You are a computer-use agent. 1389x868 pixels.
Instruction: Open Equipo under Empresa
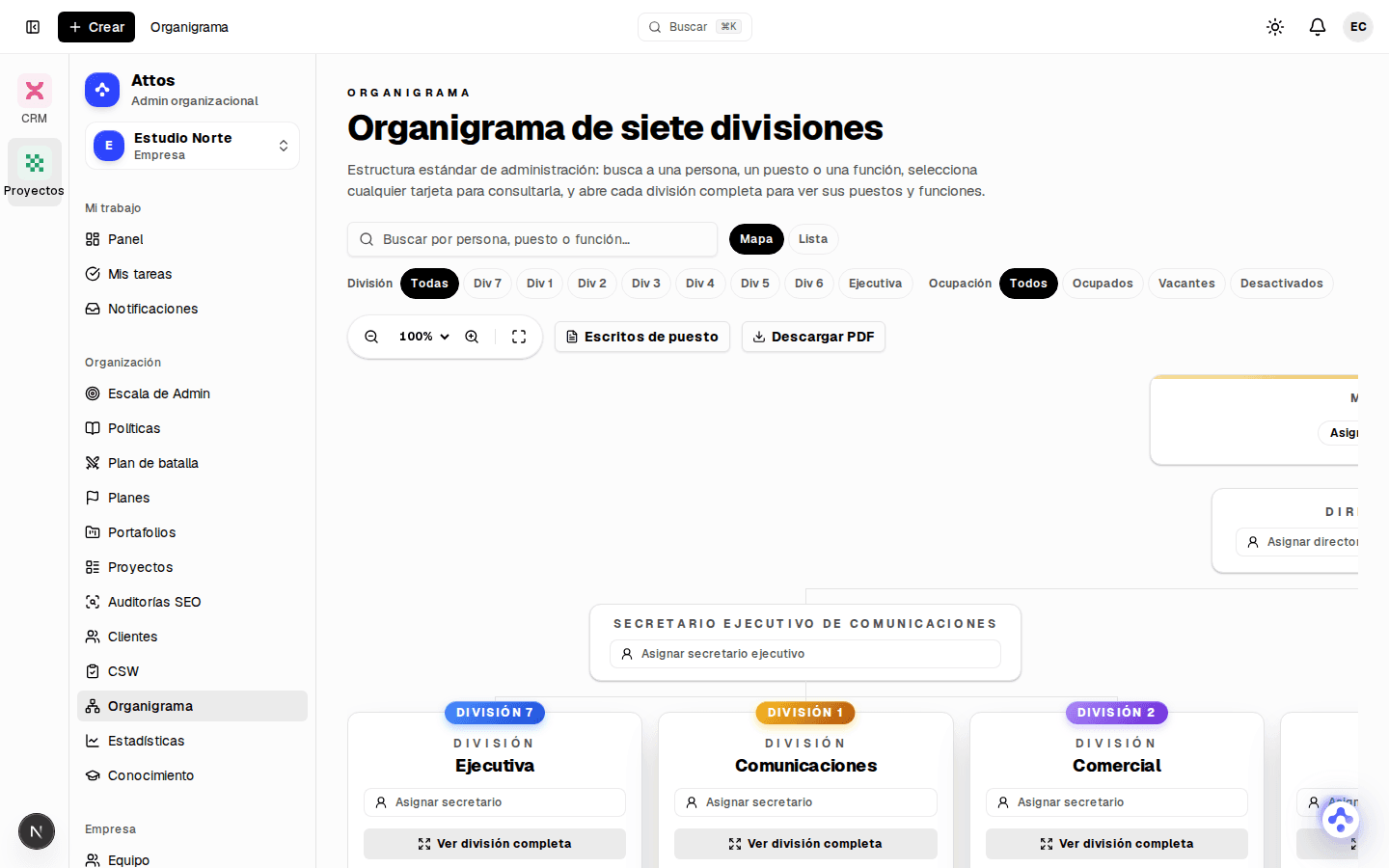(192, 859)
